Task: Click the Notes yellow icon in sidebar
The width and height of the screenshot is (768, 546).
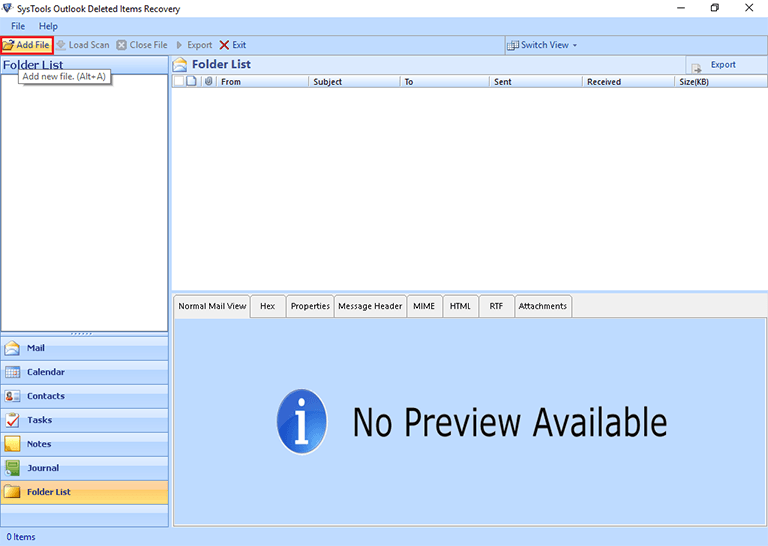Action: [12, 444]
